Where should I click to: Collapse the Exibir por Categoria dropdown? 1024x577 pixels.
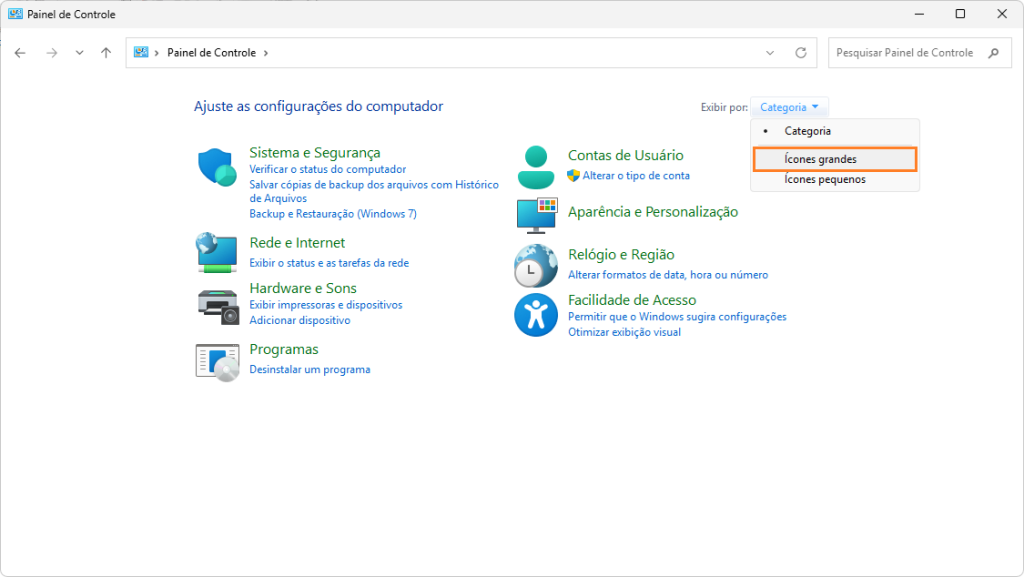(789, 107)
